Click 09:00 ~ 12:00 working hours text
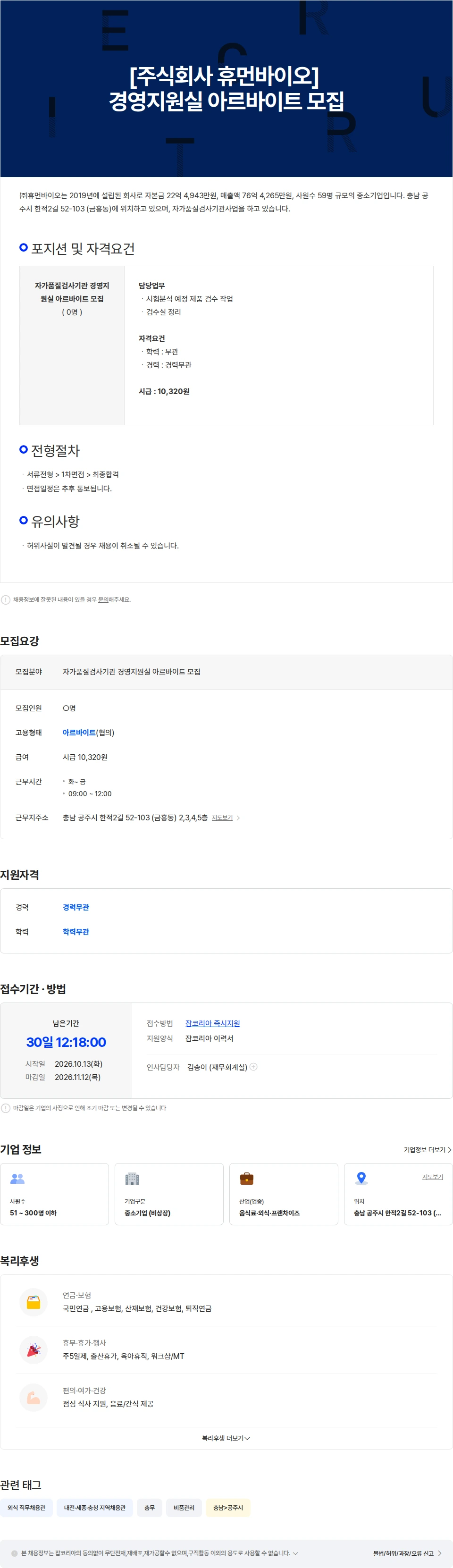 point(90,793)
